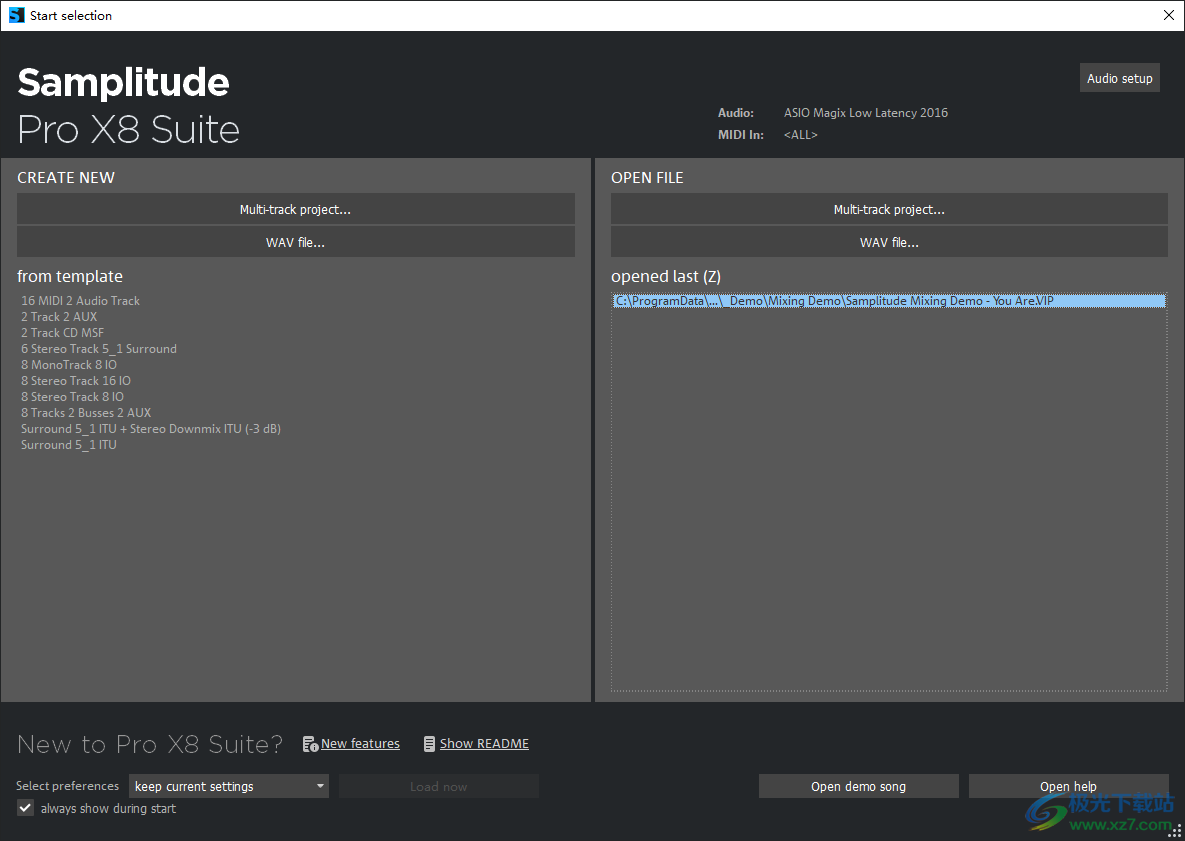Close the Start selection dialog
This screenshot has height=841, width=1185.
click(1168, 15)
